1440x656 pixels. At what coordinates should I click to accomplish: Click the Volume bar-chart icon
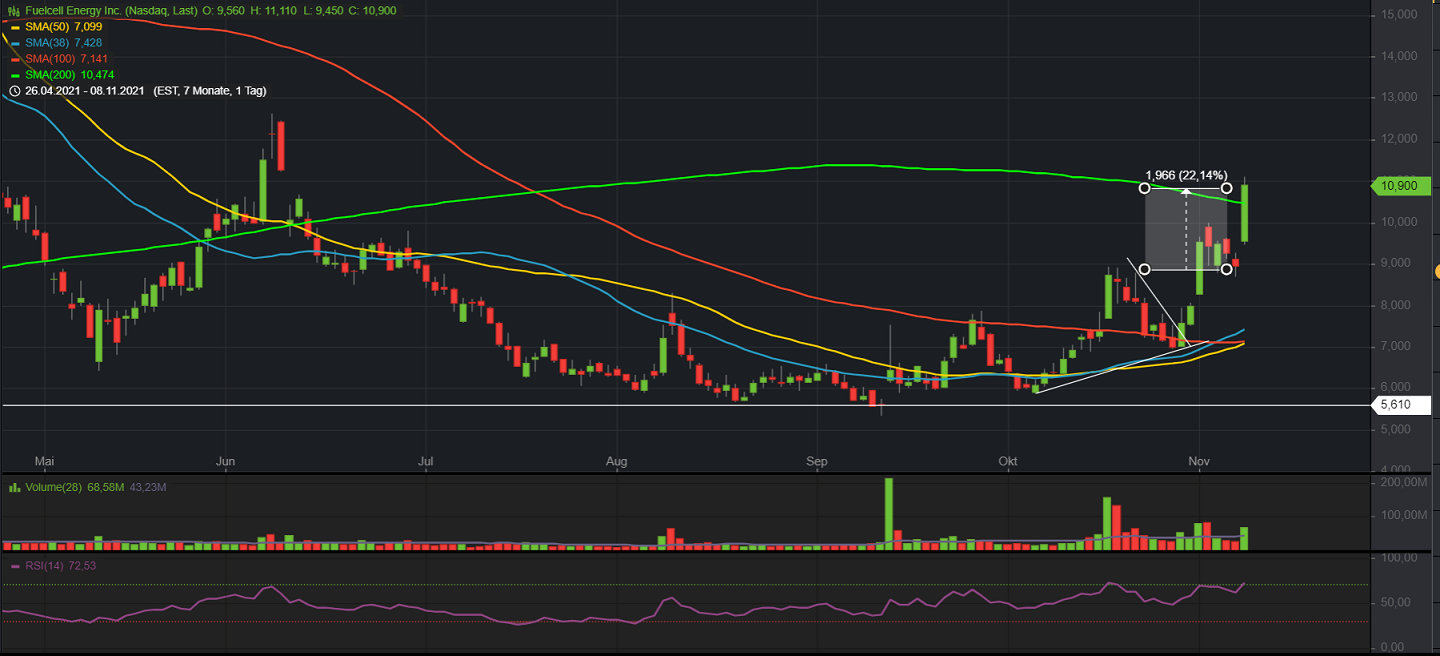[x=14, y=487]
